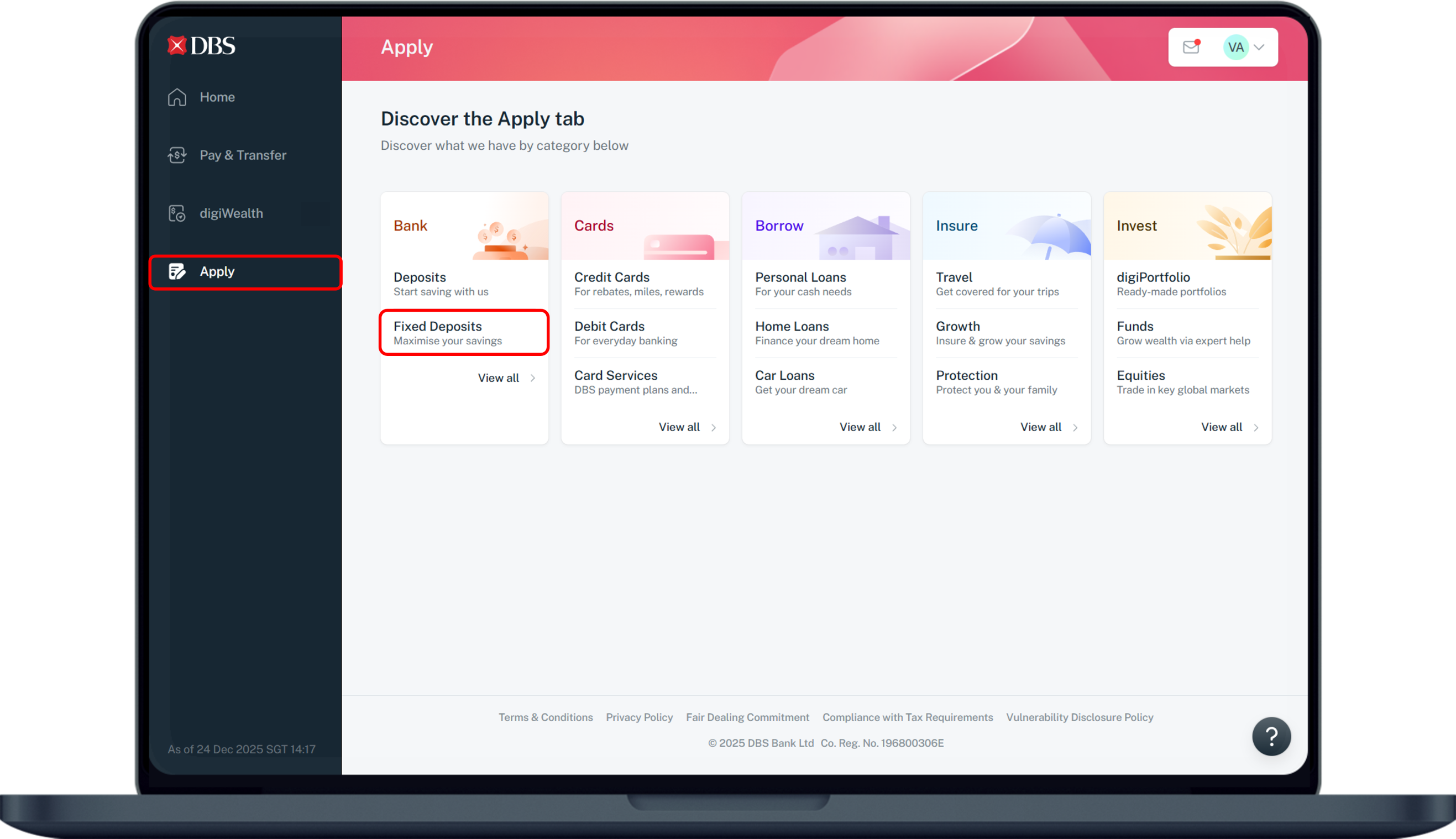Click the Pay & Transfer icon
1456x839 pixels.
coord(177,155)
